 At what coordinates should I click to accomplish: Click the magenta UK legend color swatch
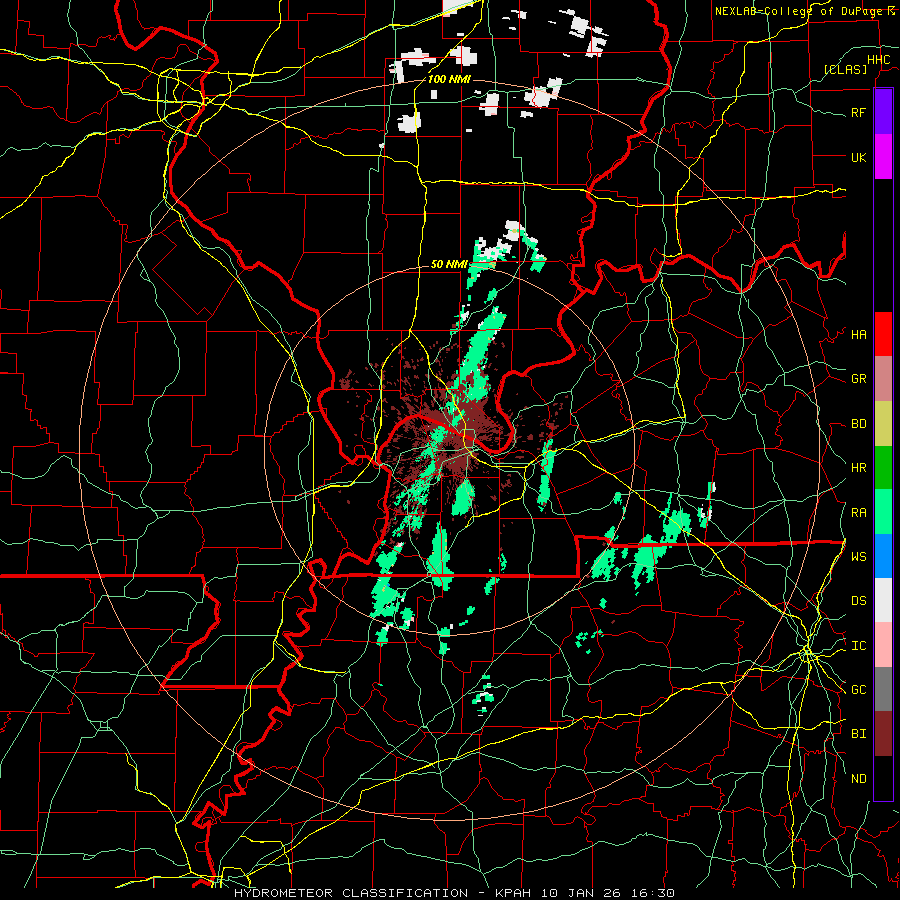coord(883,157)
